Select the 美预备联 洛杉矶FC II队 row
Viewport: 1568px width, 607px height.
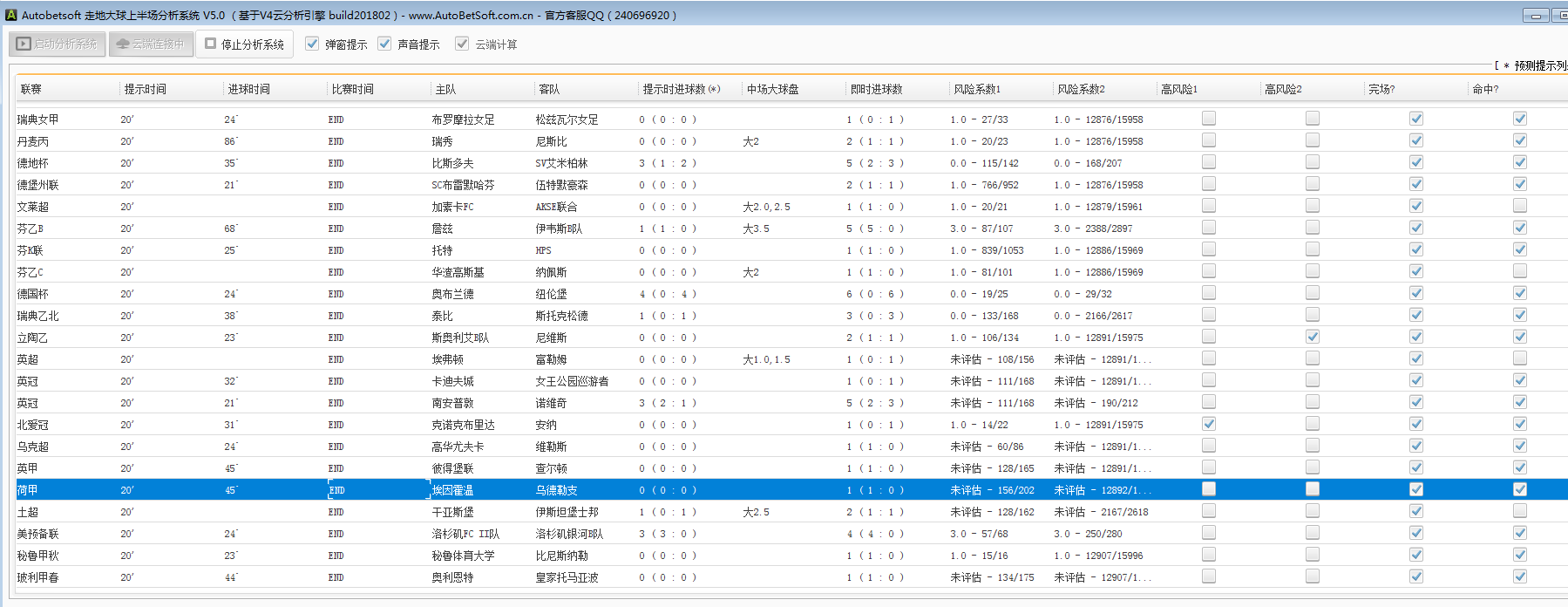point(465,534)
